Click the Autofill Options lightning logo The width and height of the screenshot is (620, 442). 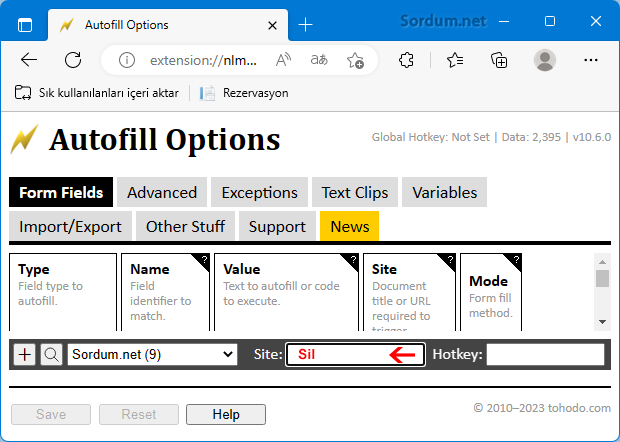pyautogui.click(x=25, y=139)
